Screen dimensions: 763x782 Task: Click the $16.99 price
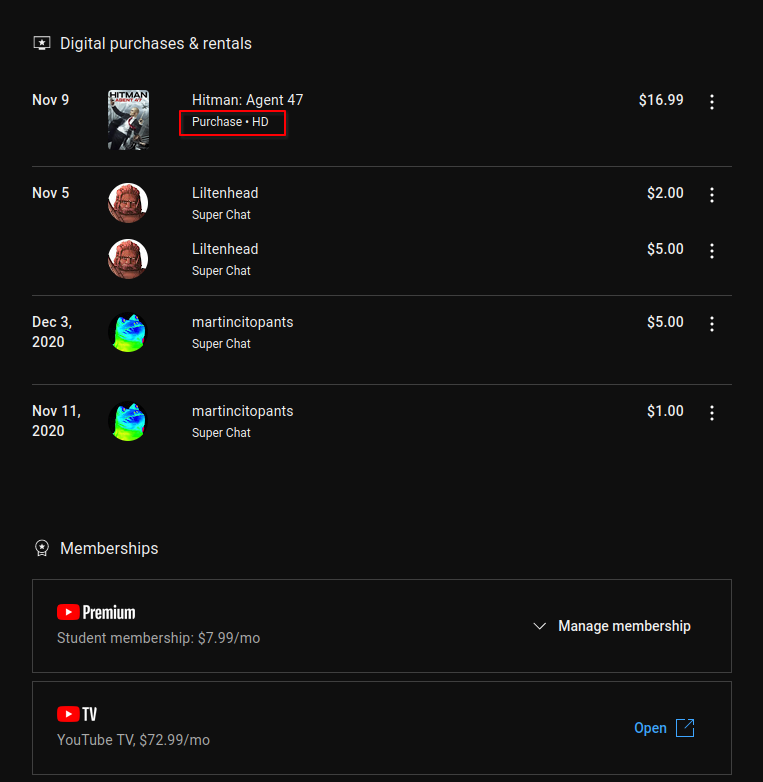[x=661, y=100]
